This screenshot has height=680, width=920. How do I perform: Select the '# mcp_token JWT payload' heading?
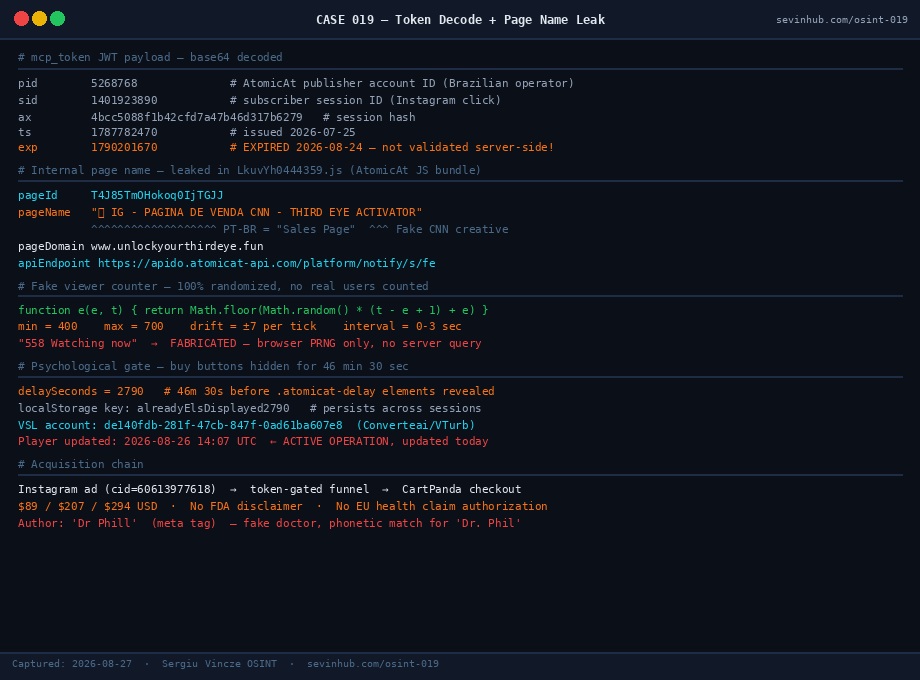(x=150, y=57)
